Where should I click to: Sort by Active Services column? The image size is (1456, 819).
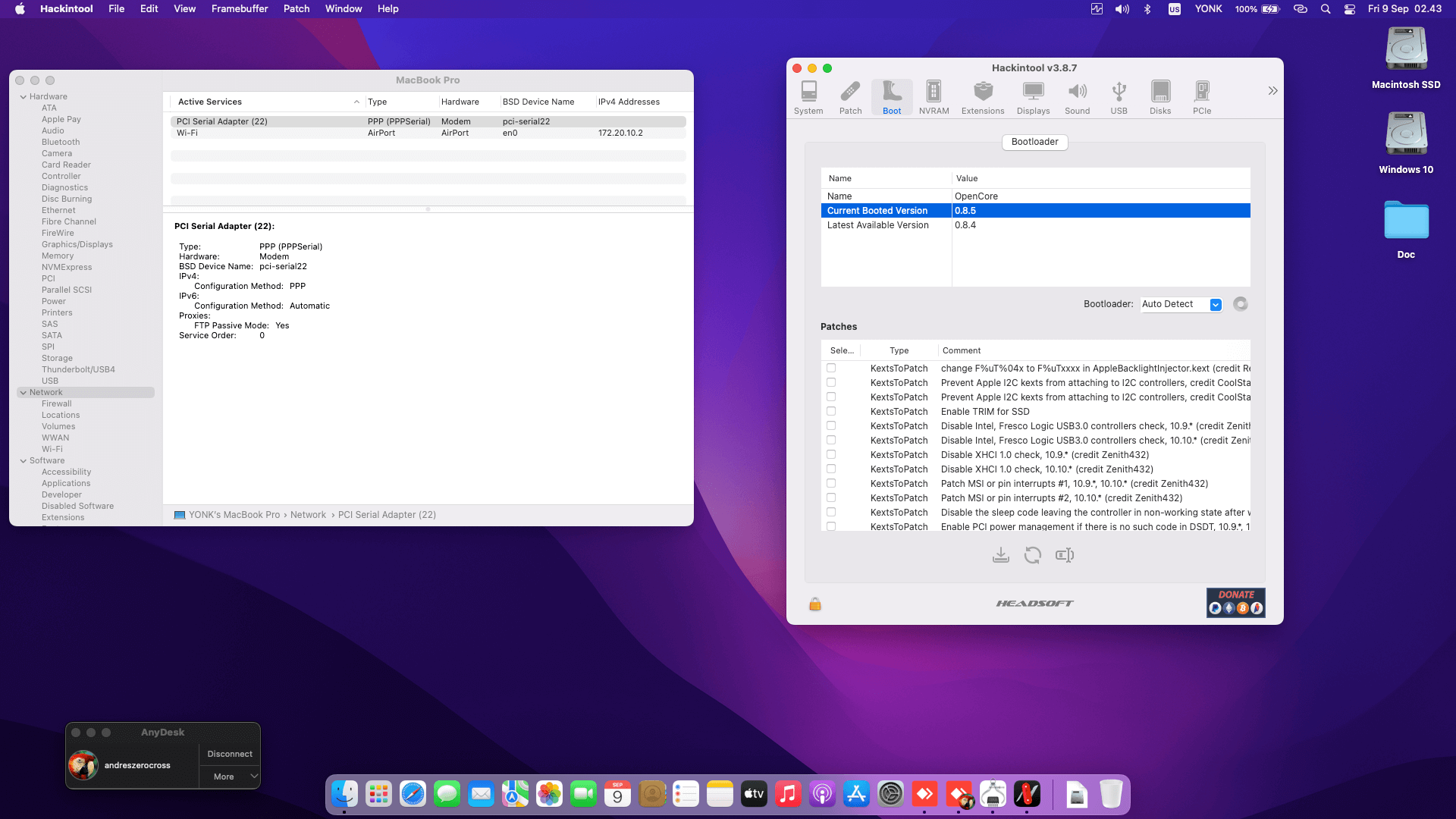click(x=267, y=102)
